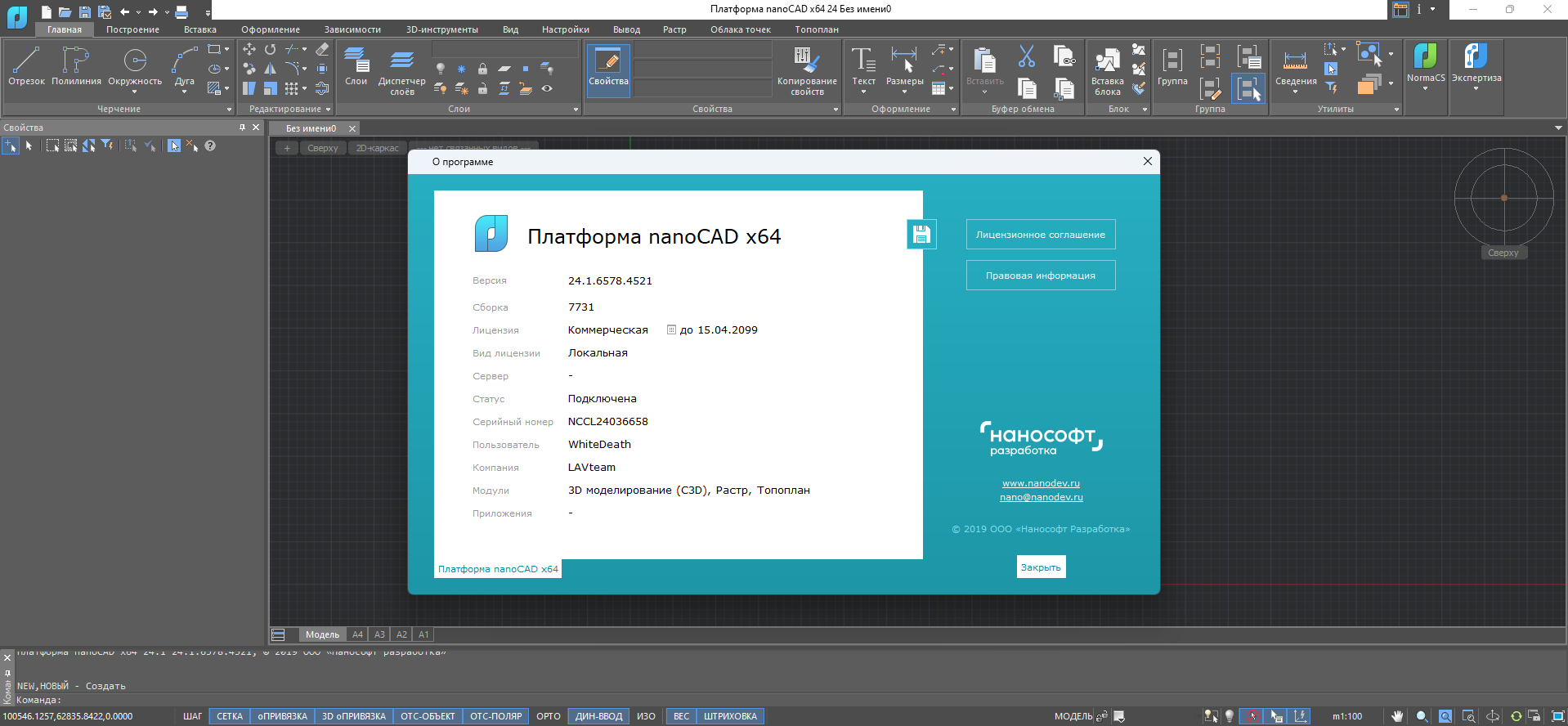Switch to the A4 layout tab

357,634
